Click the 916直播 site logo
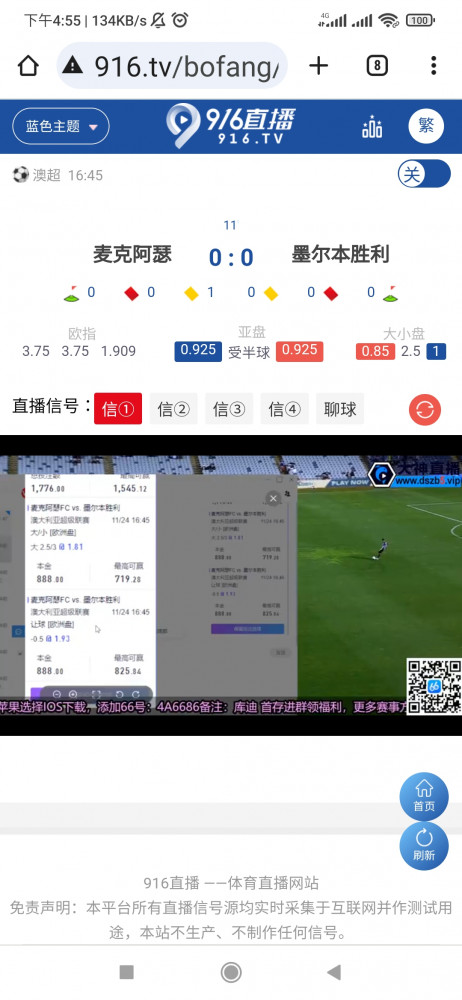The height and width of the screenshot is (1000, 462). (x=231, y=126)
